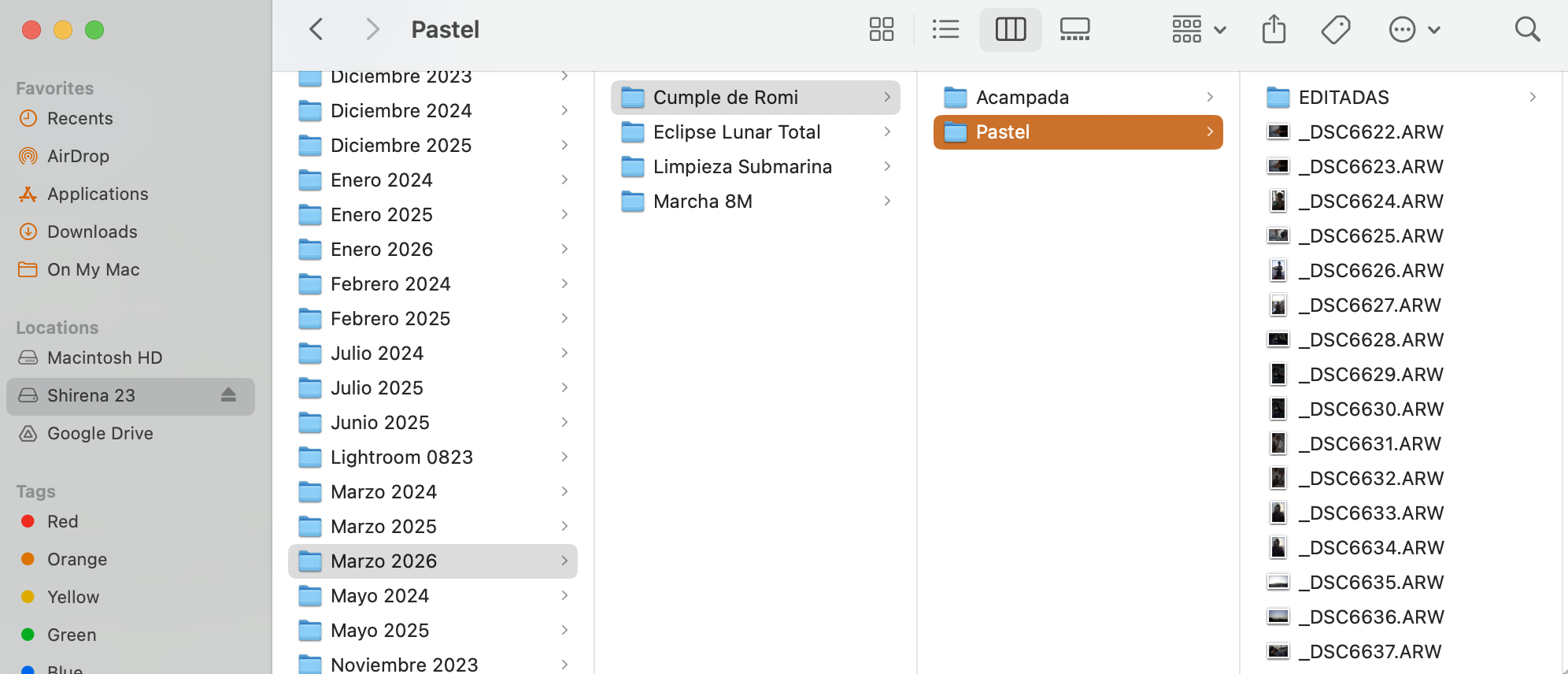Expand Febrero 2024 folder chevron
Screen dimensions: 1568x674
[564, 283]
